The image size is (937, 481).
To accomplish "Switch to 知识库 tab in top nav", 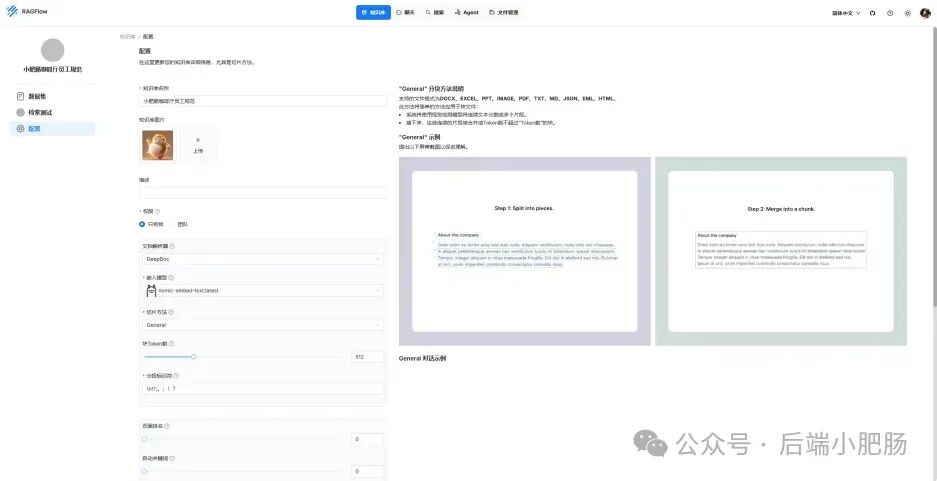I will 373,13.
